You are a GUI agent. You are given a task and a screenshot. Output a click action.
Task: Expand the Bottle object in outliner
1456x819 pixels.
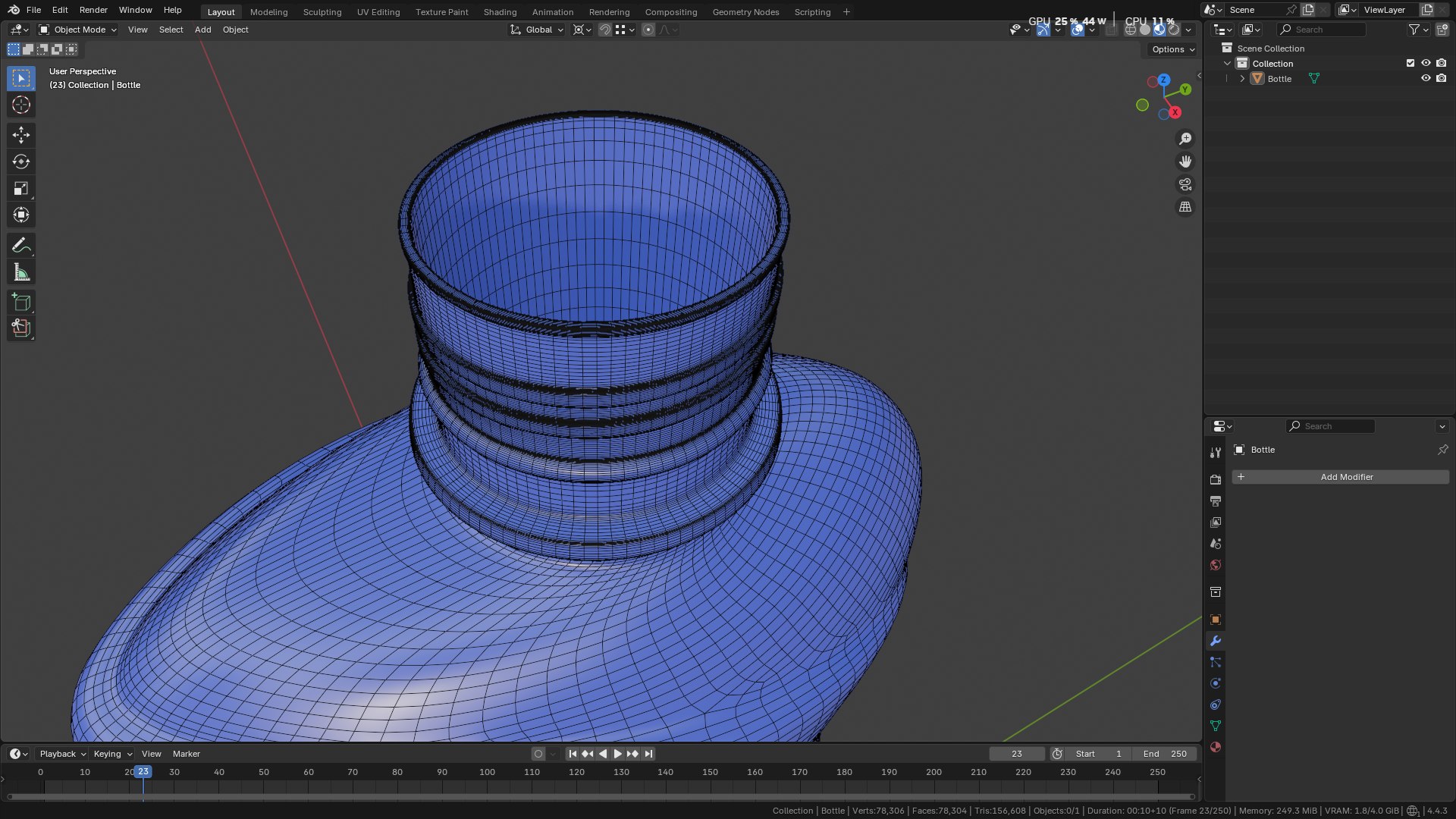1242,78
